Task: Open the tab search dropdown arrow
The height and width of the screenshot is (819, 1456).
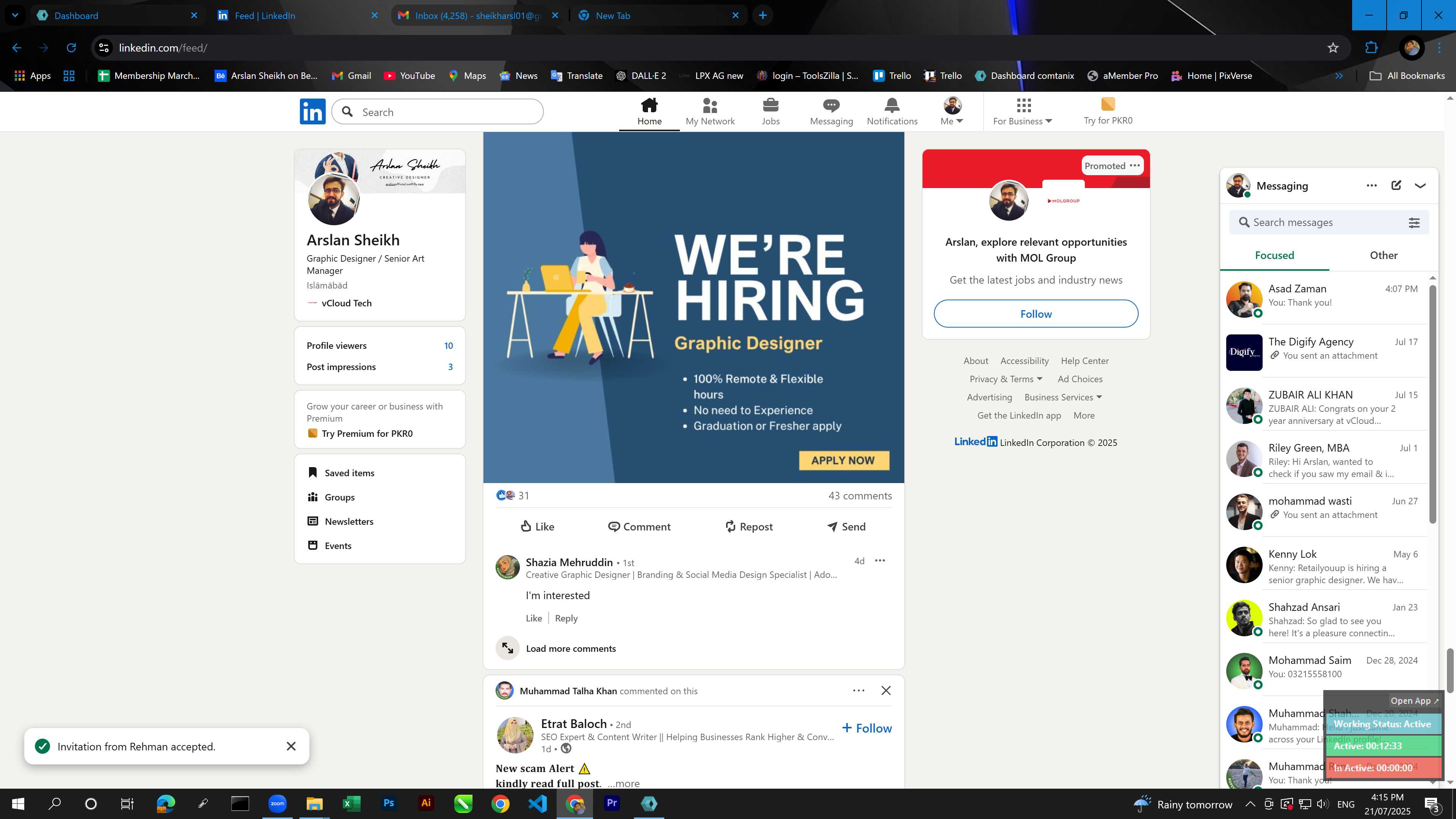Action: click(15, 15)
